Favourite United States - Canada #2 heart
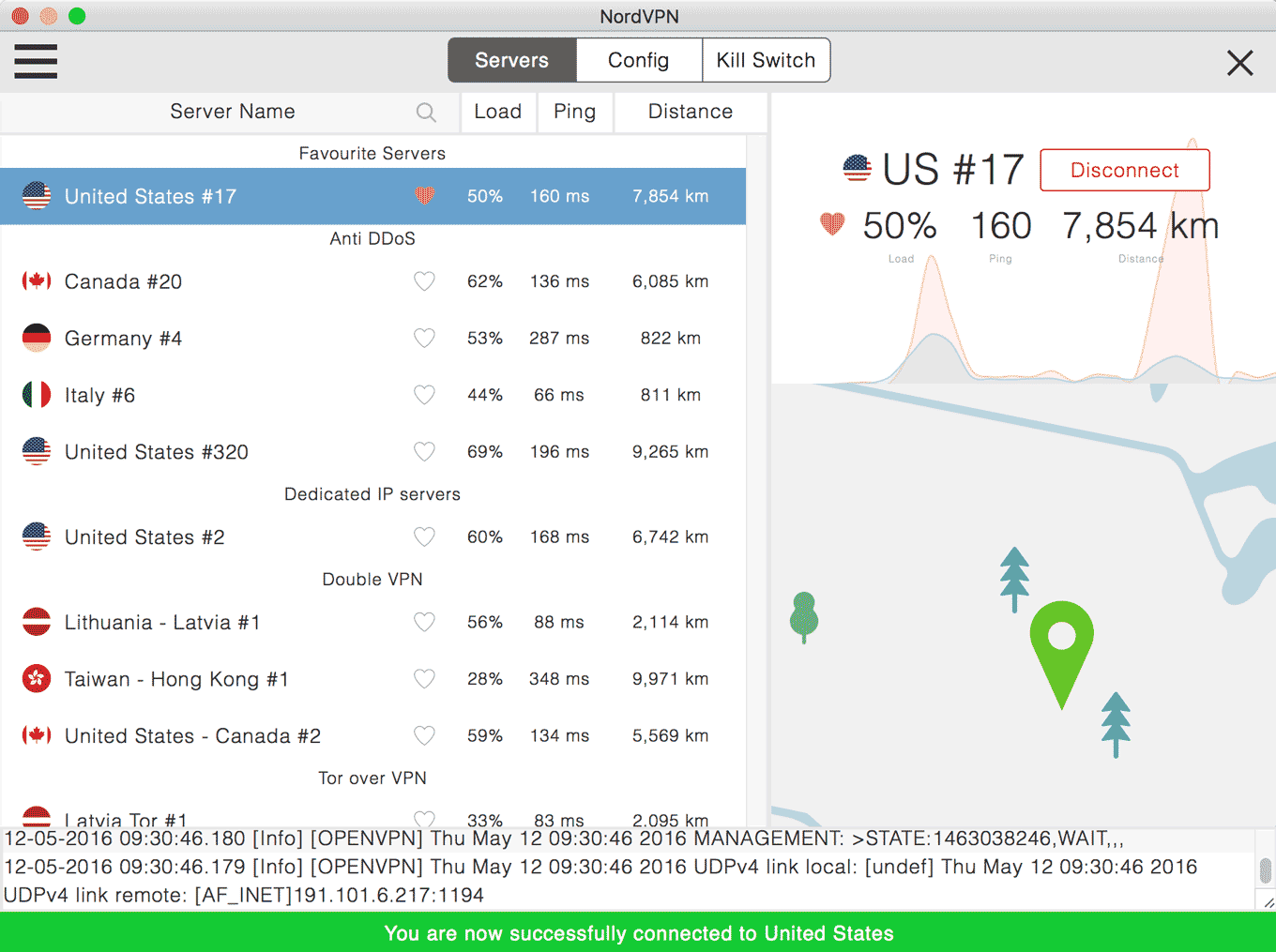Image resolution: width=1276 pixels, height=952 pixels. click(425, 735)
